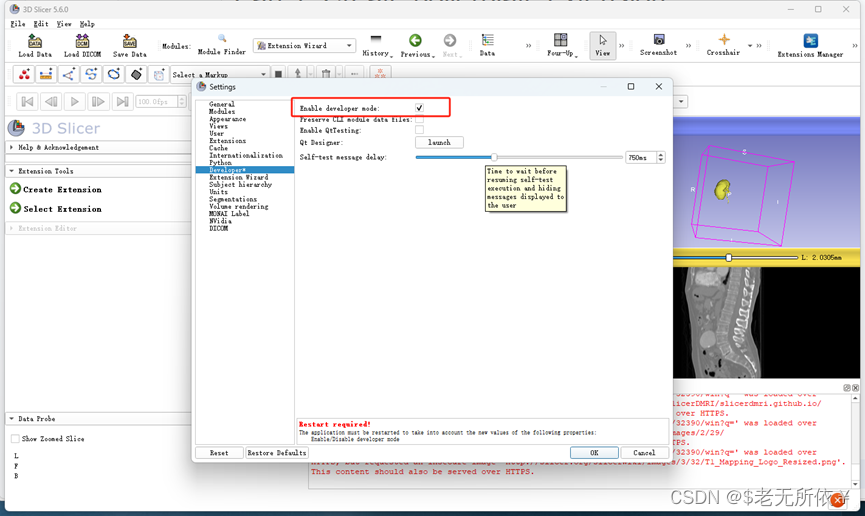865x516 pixels.
Task: Play the sequence
Action: [x=74, y=102]
